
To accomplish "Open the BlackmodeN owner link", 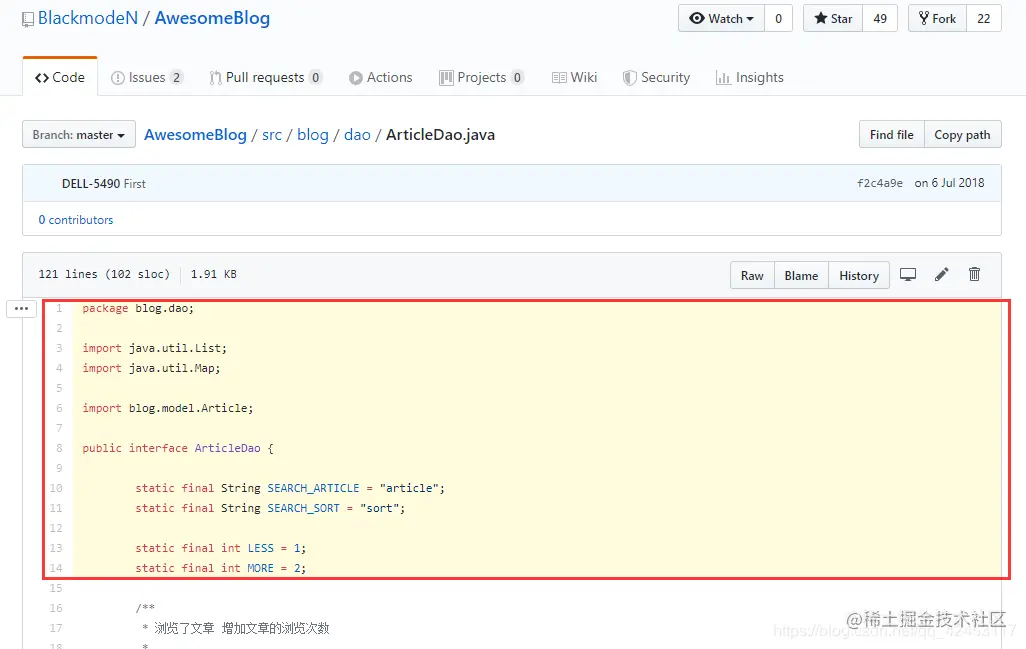I will pyautogui.click(x=88, y=18).
